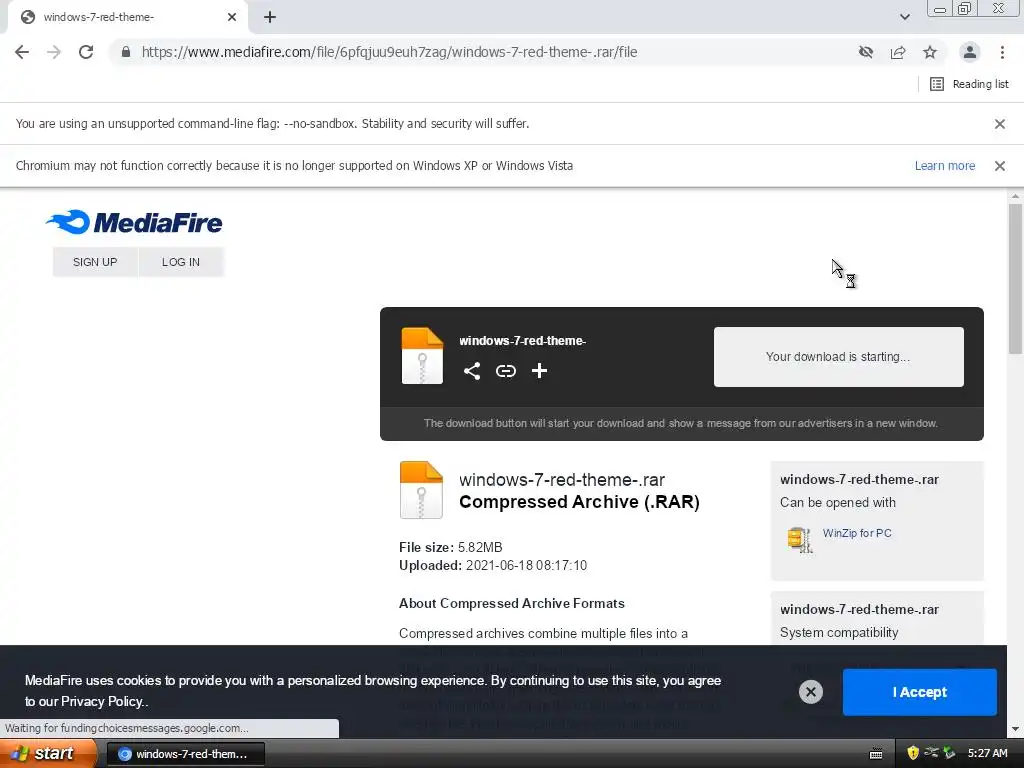Click the page vertical scrollbar thumb
The image size is (1024, 768).
click(1015, 279)
